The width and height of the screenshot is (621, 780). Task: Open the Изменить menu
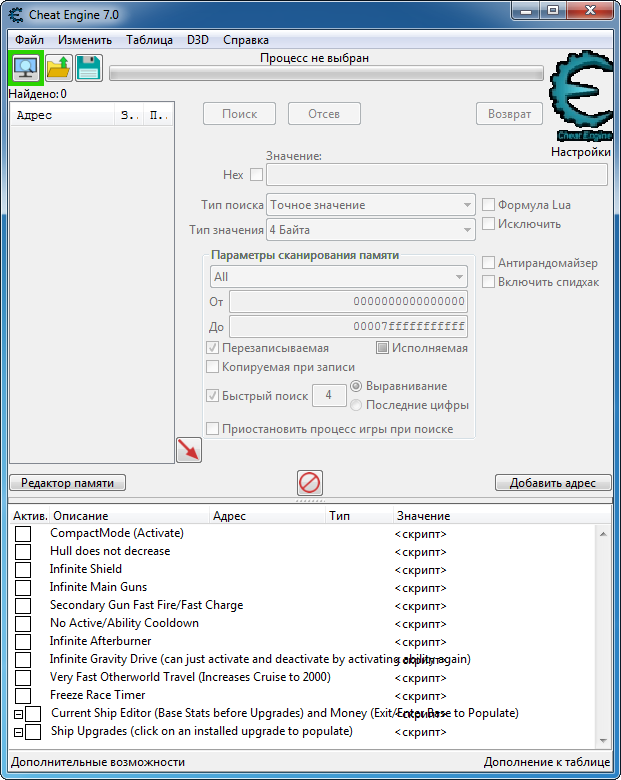point(85,40)
